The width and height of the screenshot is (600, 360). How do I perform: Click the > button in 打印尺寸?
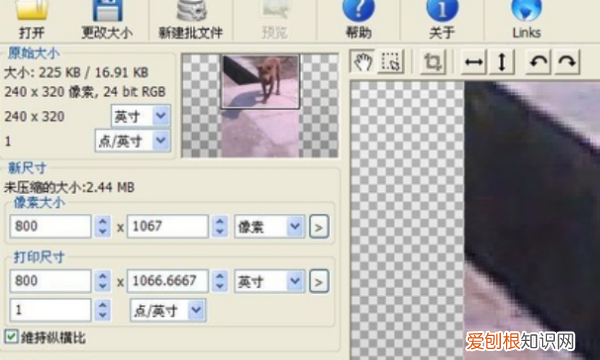(319, 281)
